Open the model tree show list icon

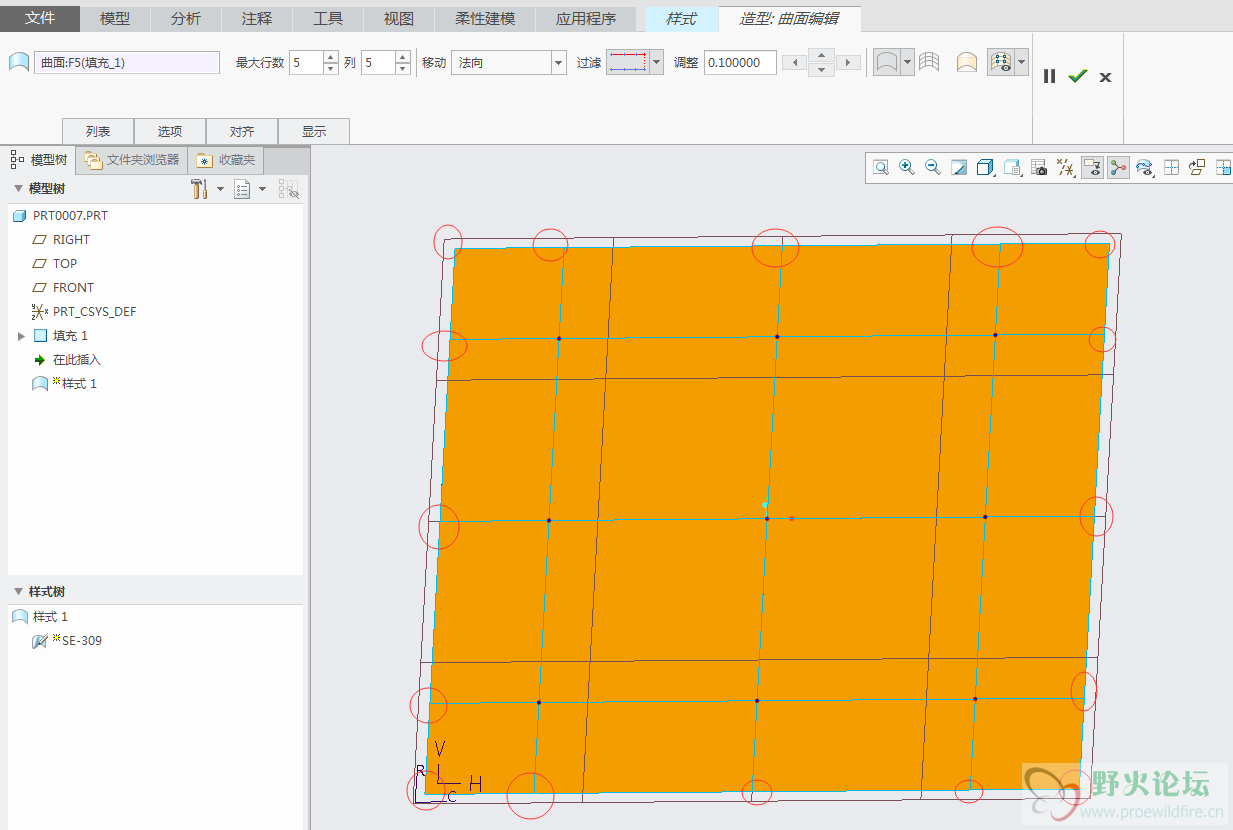click(x=242, y=189)
